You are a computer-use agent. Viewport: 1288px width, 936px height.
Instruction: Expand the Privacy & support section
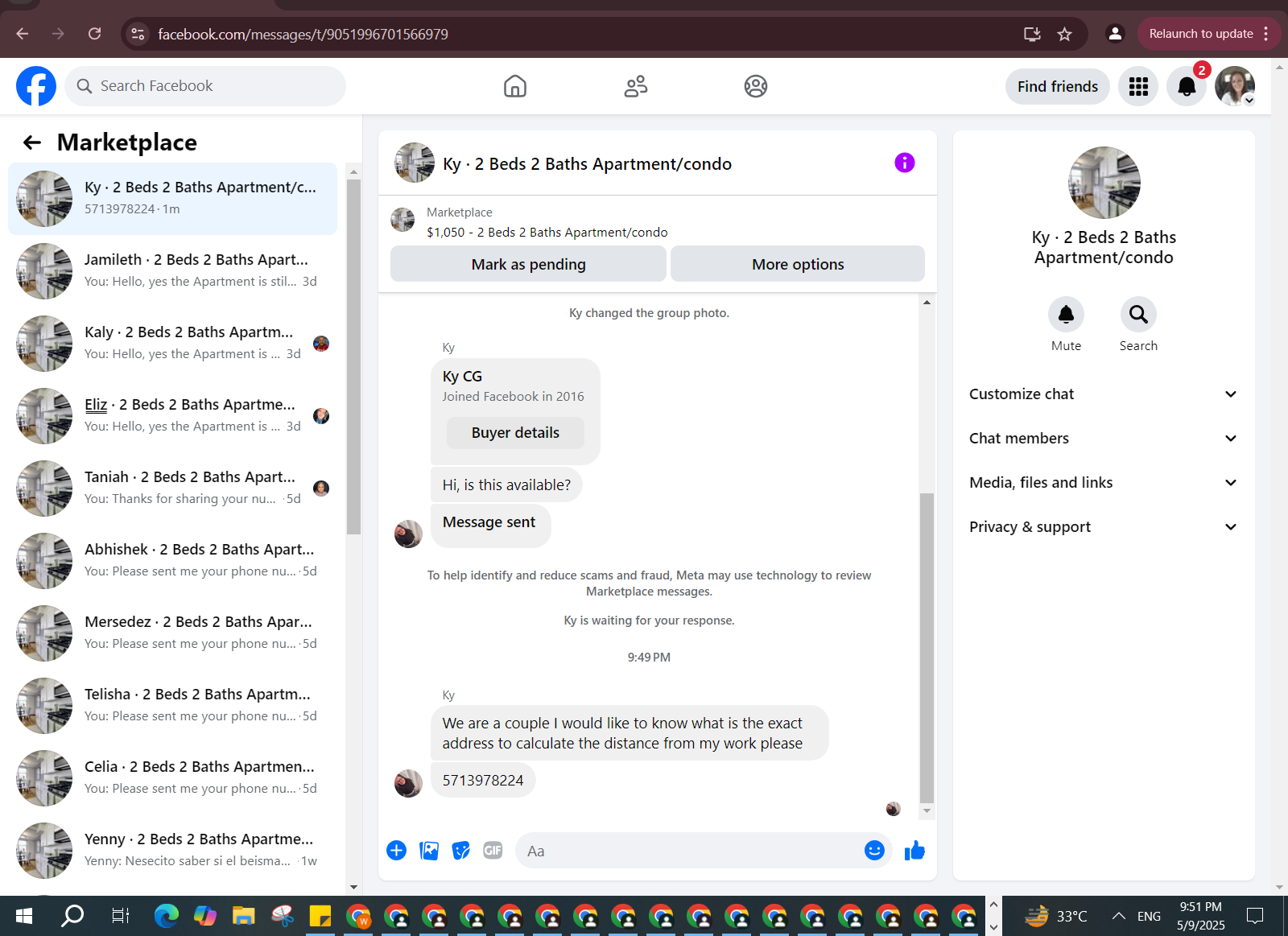click(1104, 527)
